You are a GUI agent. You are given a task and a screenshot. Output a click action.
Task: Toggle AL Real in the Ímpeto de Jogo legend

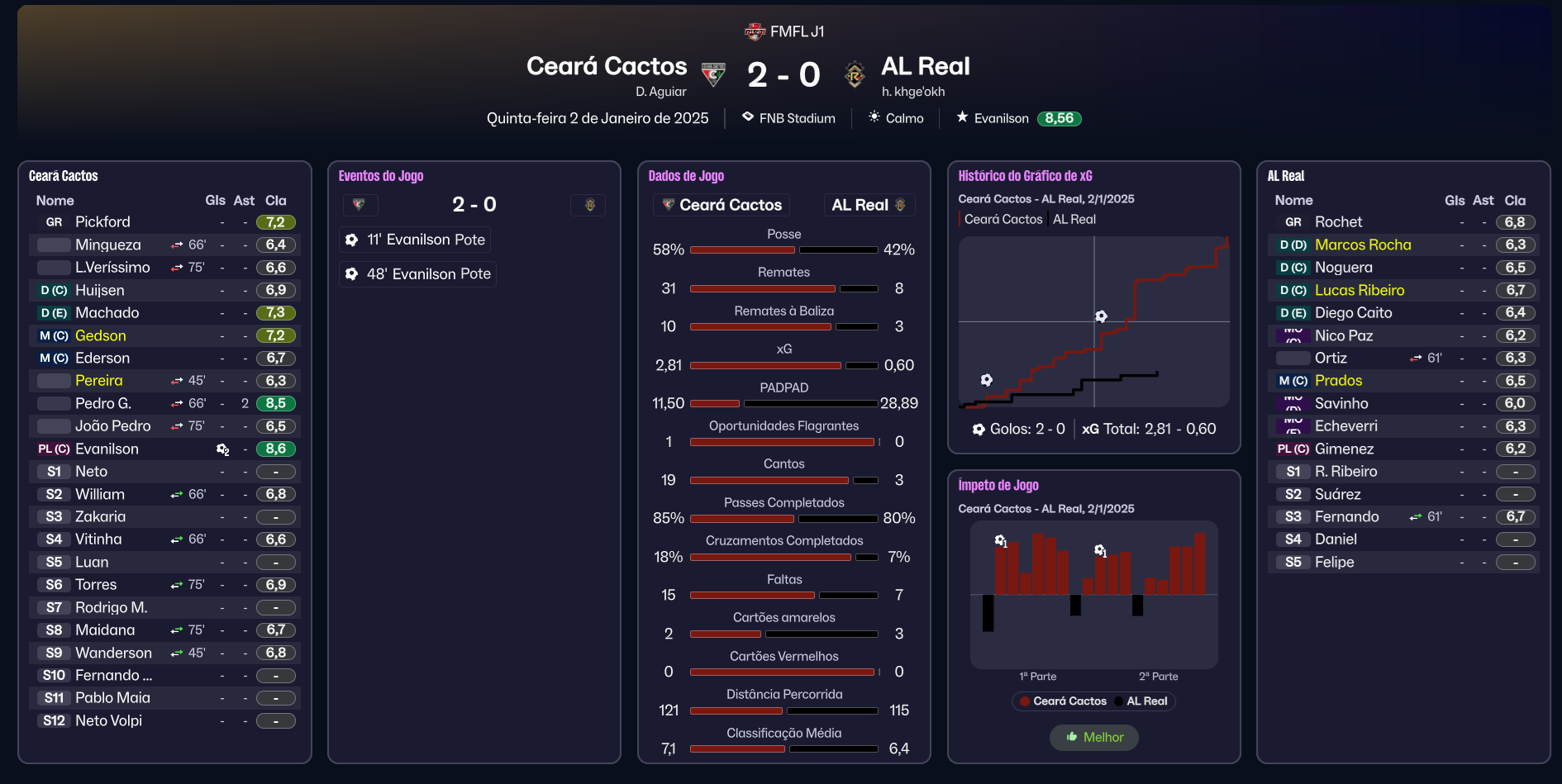(x=1141, y=701)
